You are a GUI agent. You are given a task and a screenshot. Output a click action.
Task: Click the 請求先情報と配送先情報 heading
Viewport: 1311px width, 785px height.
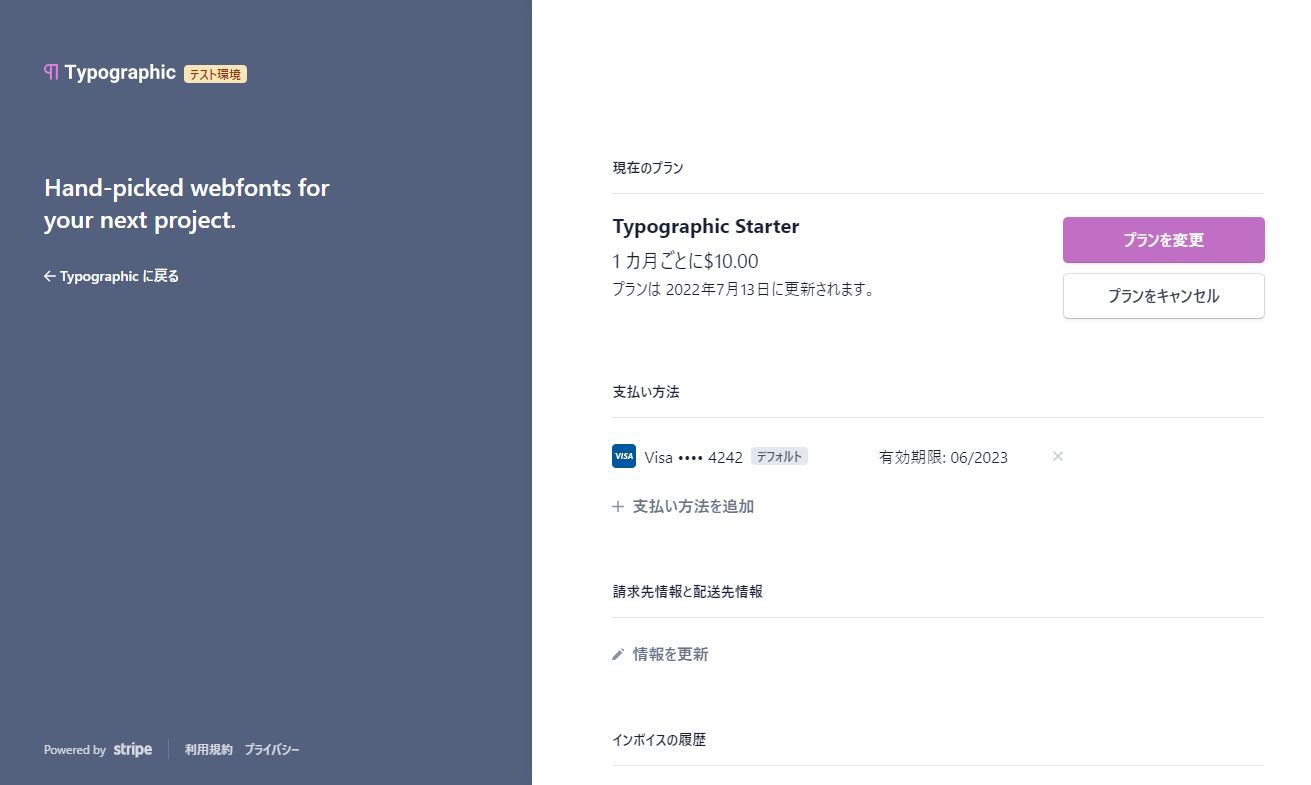(x=687, y=592)
